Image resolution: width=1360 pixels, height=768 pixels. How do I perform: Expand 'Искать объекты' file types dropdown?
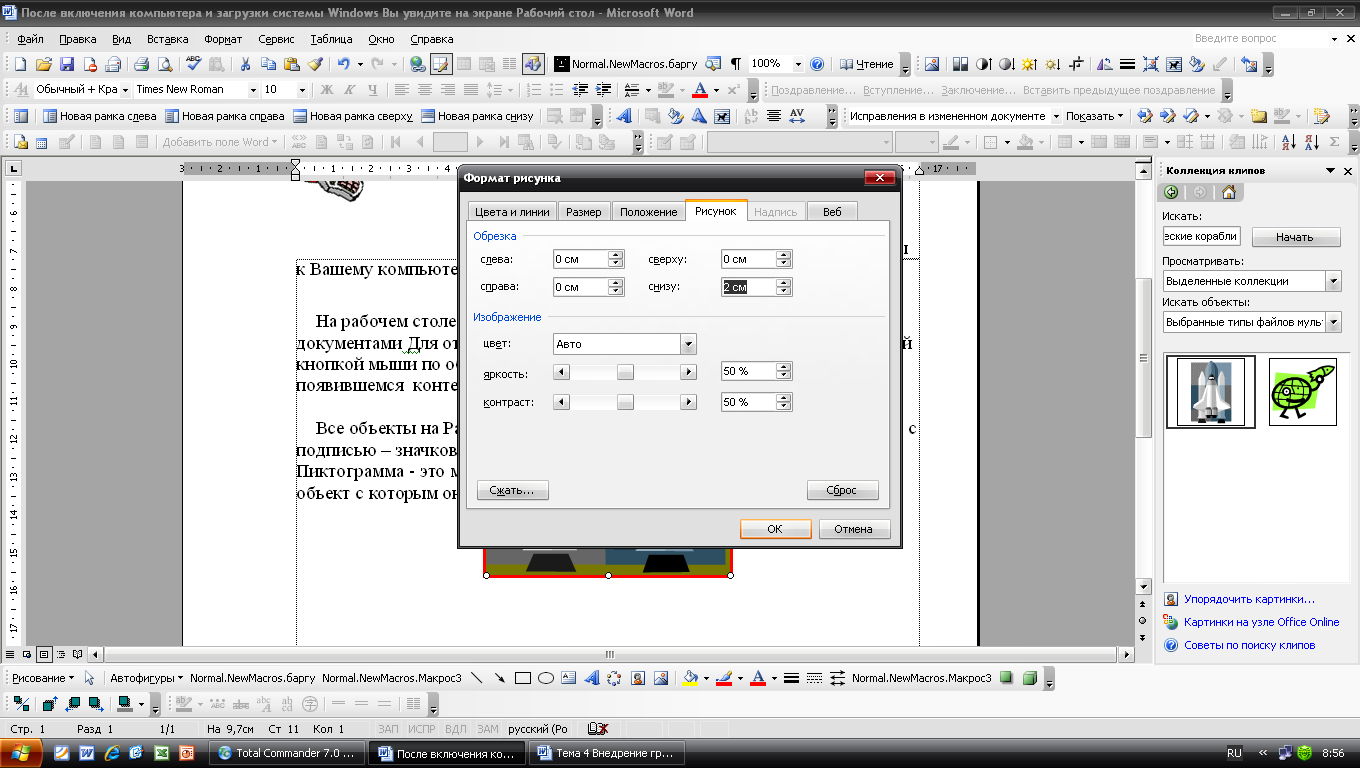(x=1333, y=322)
